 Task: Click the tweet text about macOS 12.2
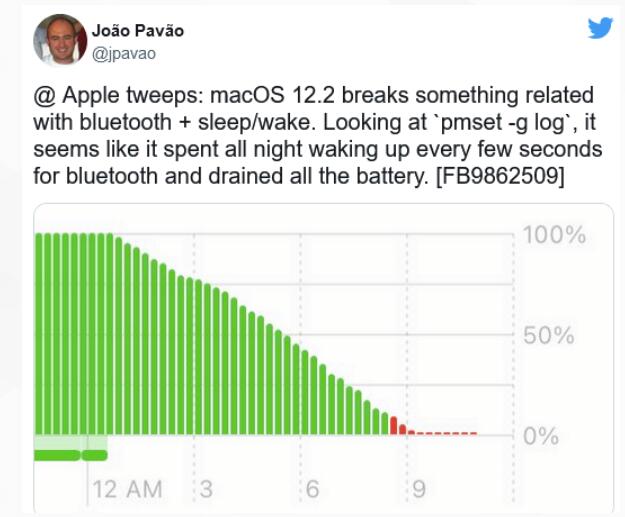point(318,136)
